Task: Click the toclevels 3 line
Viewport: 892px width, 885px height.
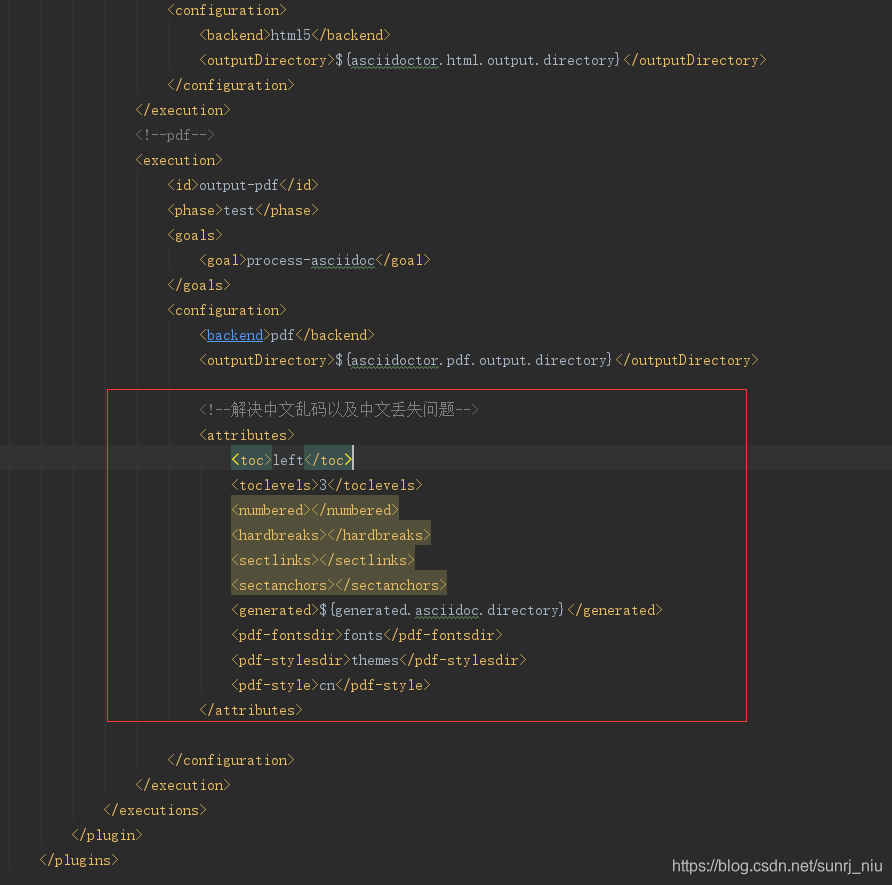Action: point(327,486)
